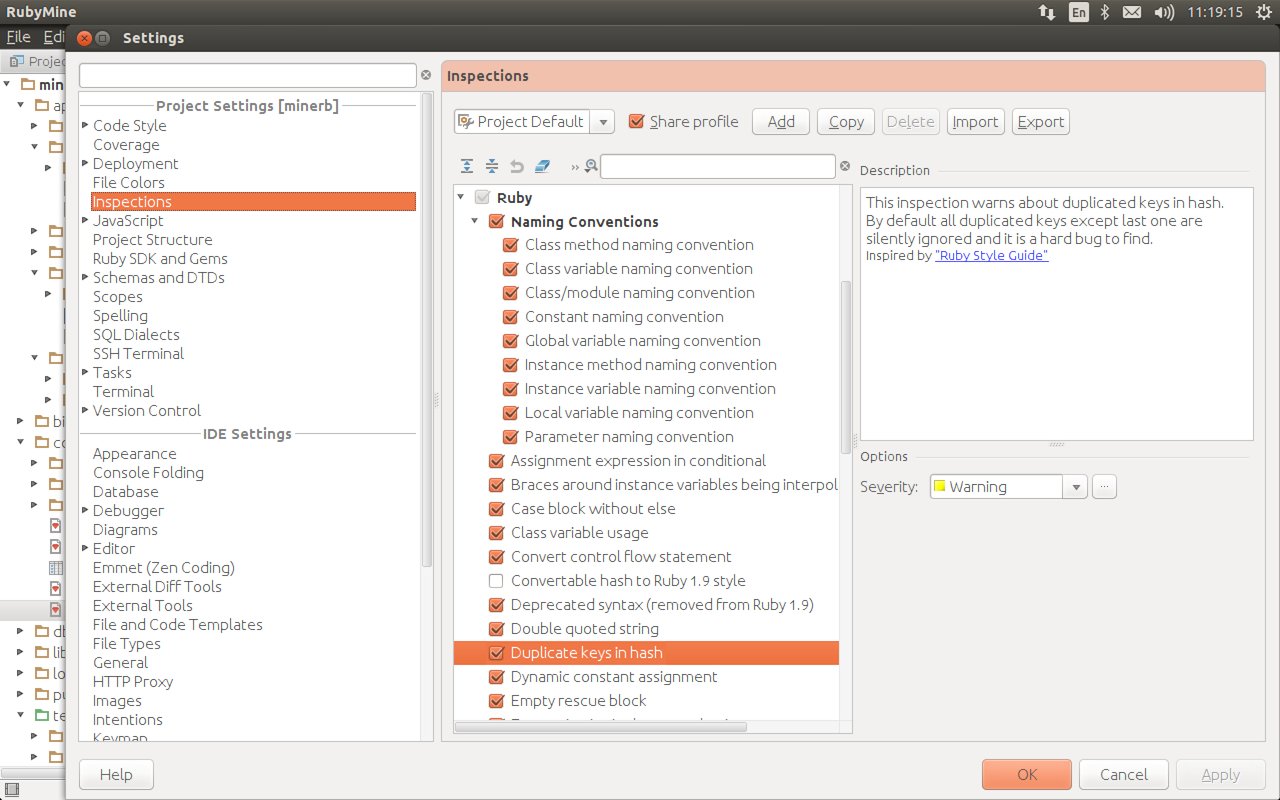Toggle Share profile checkbox
This screenshot has height=800, width=1280.
[x=636, y=121]
